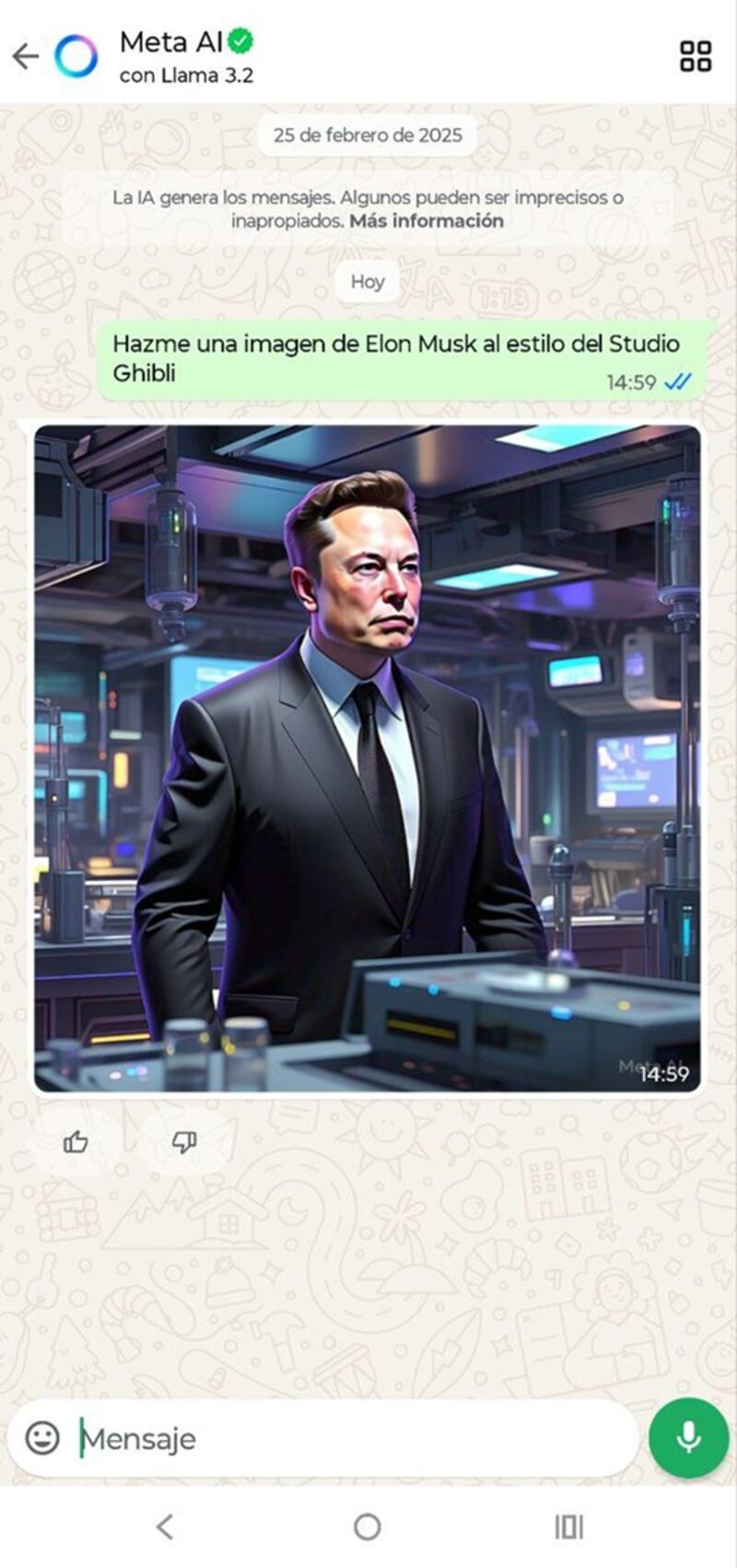
Task: Tap the green verified badge
Action: point(241,41)
